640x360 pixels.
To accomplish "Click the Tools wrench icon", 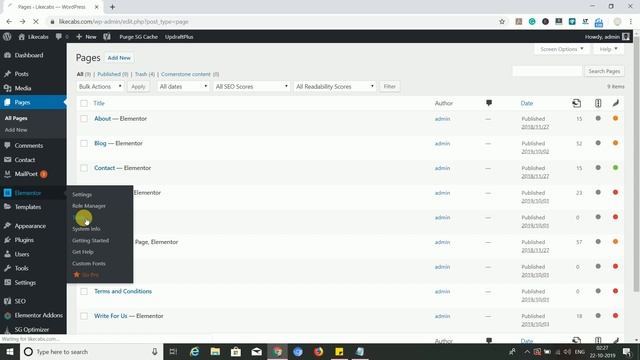I will (x=7, y=268).
